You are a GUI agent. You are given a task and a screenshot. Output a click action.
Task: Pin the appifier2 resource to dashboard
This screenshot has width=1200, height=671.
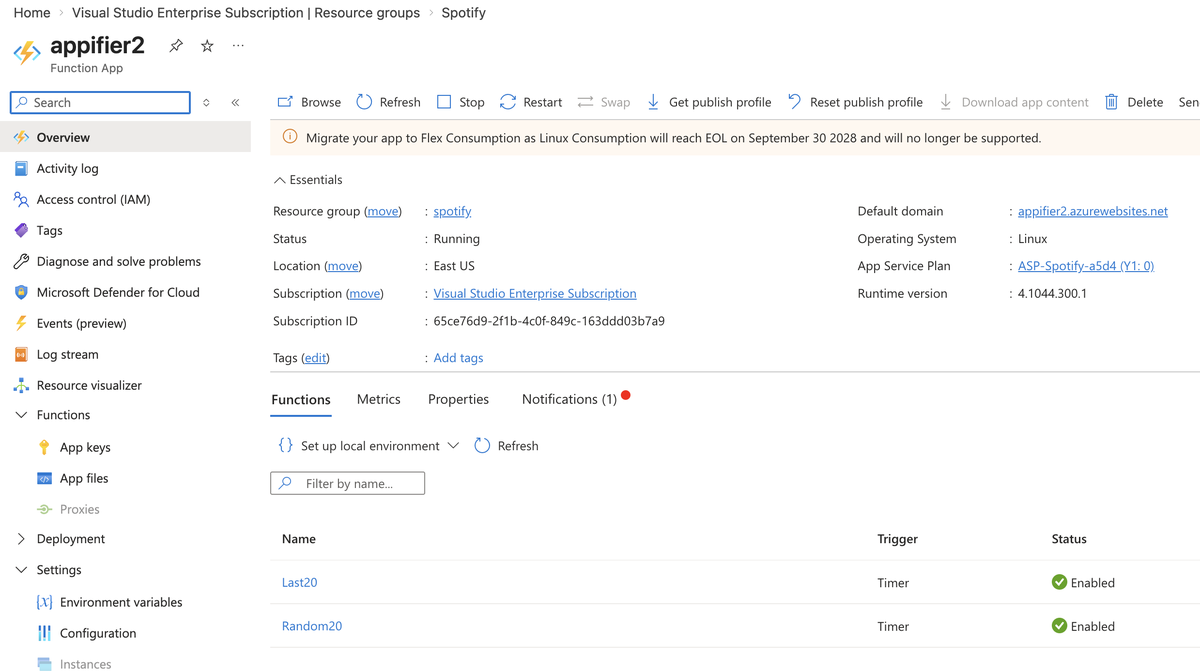click(x=176, y=46)
